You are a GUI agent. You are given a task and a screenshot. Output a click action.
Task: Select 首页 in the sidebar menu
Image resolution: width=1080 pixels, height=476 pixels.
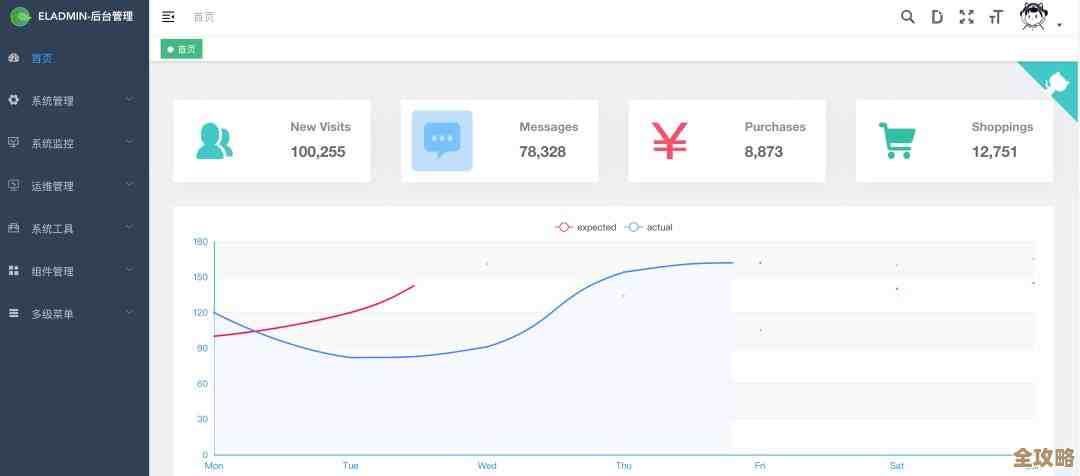tap(42, 58)
